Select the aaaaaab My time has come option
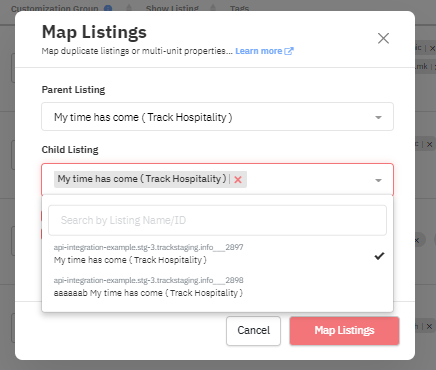Screen dimensions: 436x370 (217, 287)
